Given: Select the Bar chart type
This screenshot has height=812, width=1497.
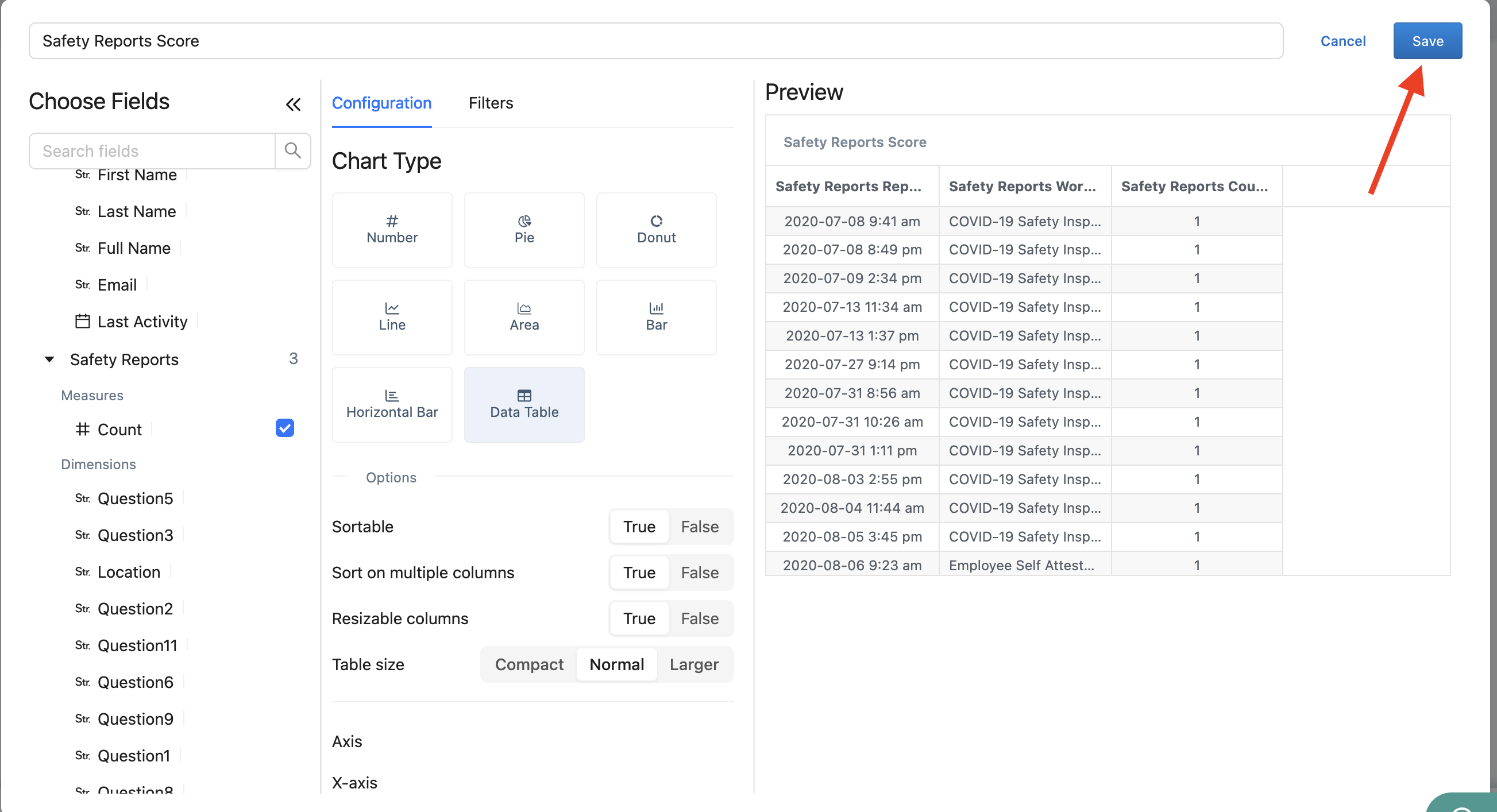Looking at the screenshot, I should tap(656, 317).
